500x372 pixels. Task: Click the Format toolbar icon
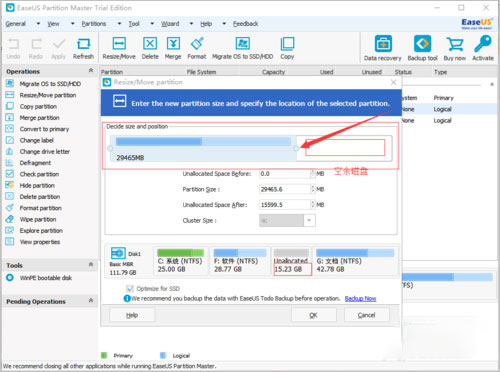point(197,44)
